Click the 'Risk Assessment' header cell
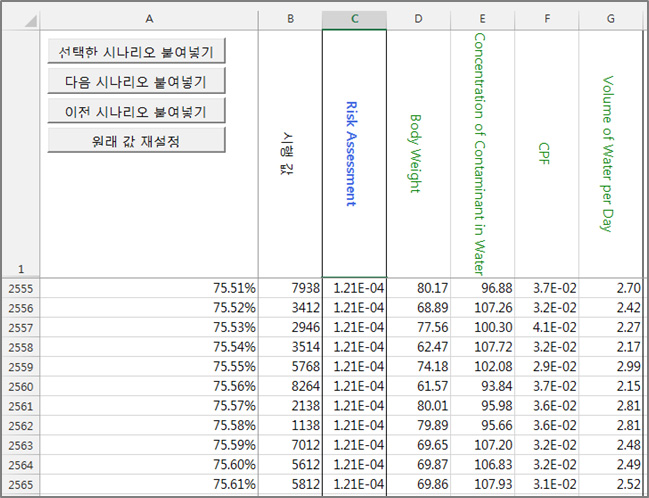The width and height of the screenshot is (649, 498). 354,153
